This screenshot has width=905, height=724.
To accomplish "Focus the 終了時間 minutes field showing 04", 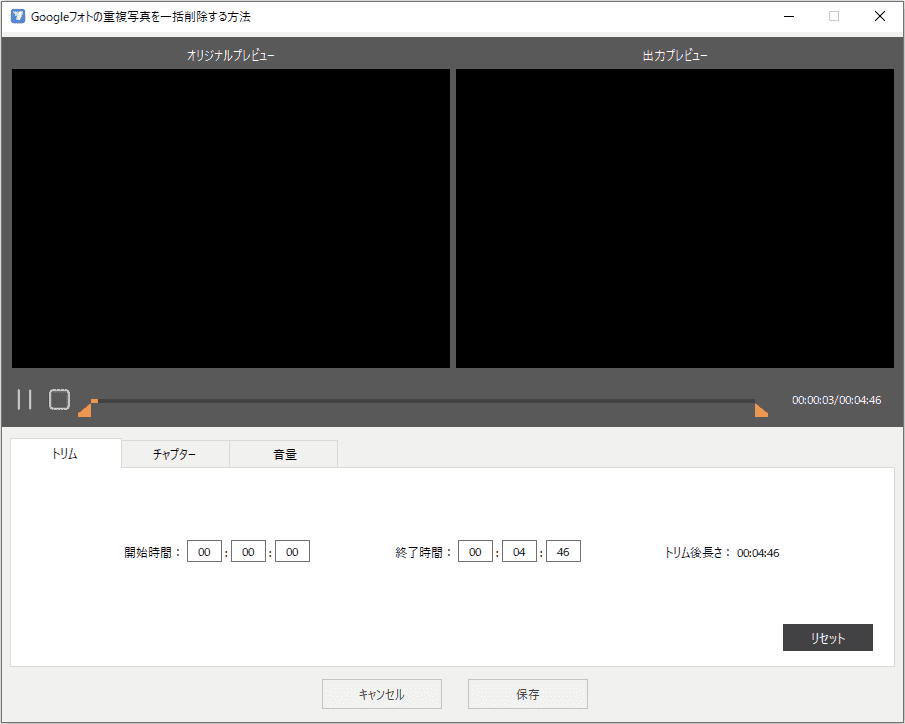I will 519,552.
